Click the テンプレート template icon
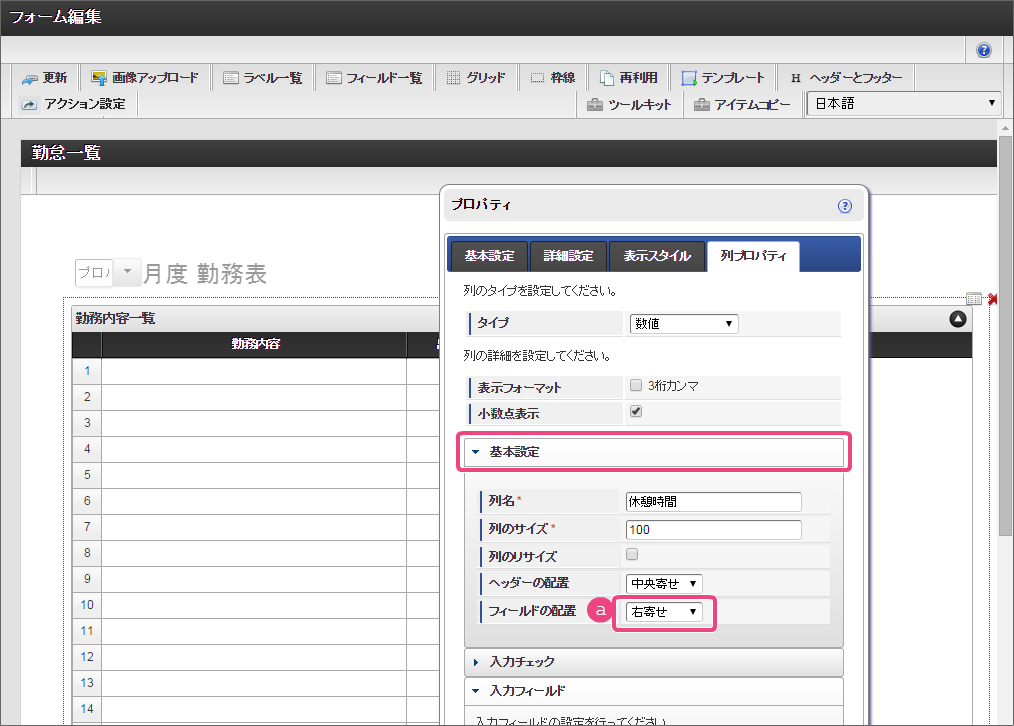 click(723, 78)
